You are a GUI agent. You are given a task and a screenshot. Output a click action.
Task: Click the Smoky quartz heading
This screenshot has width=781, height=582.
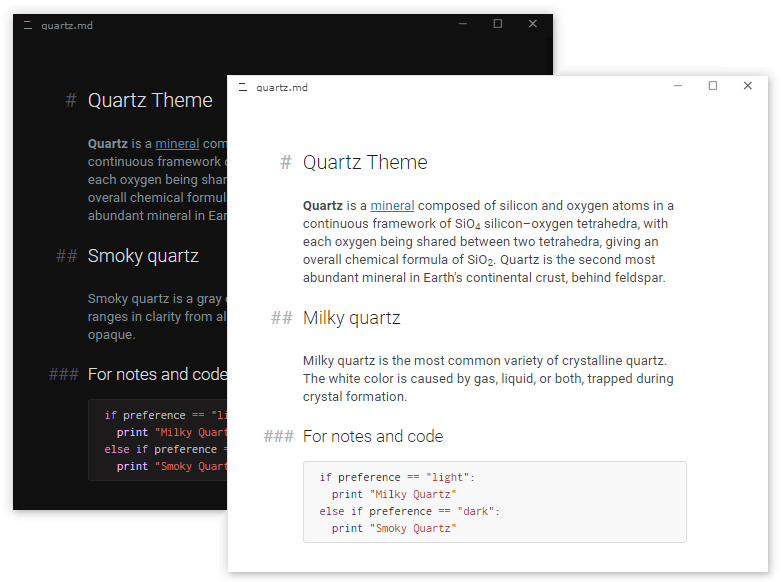[143, 256]
